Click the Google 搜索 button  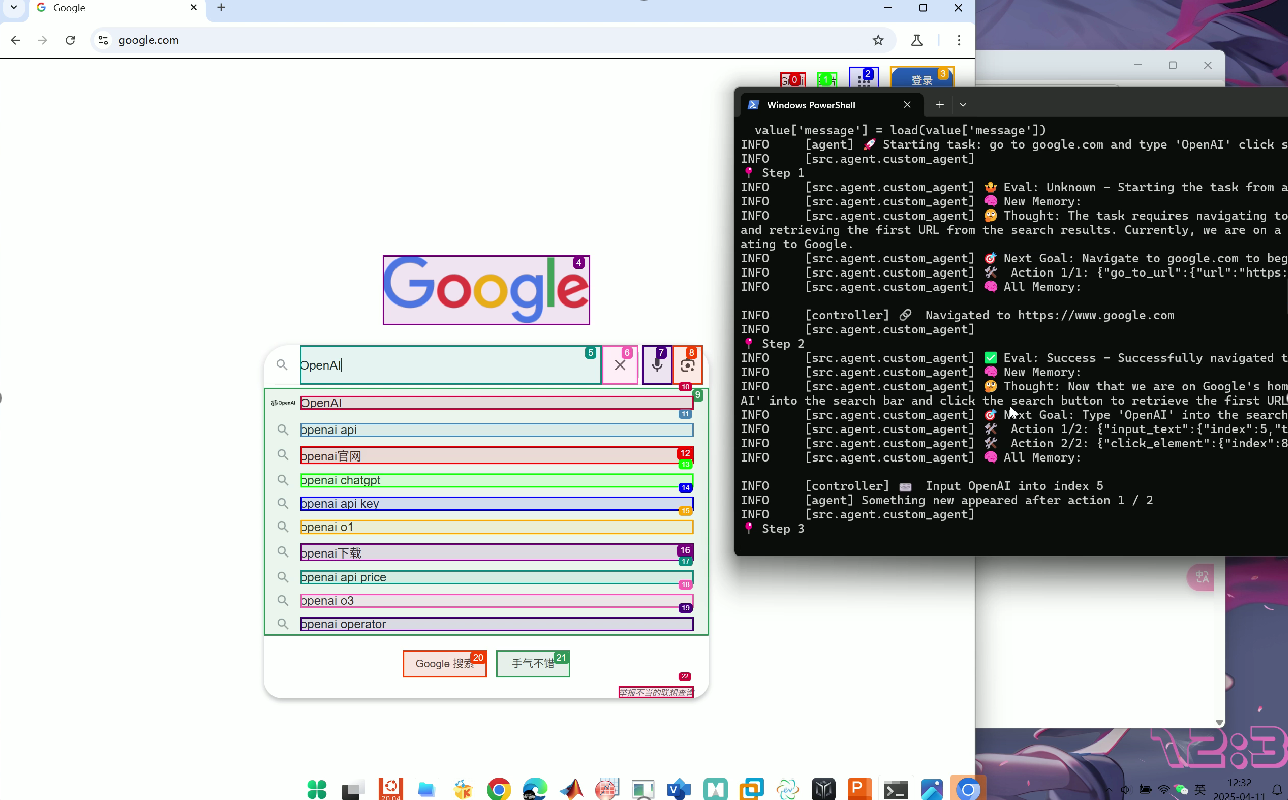[445, 664]
